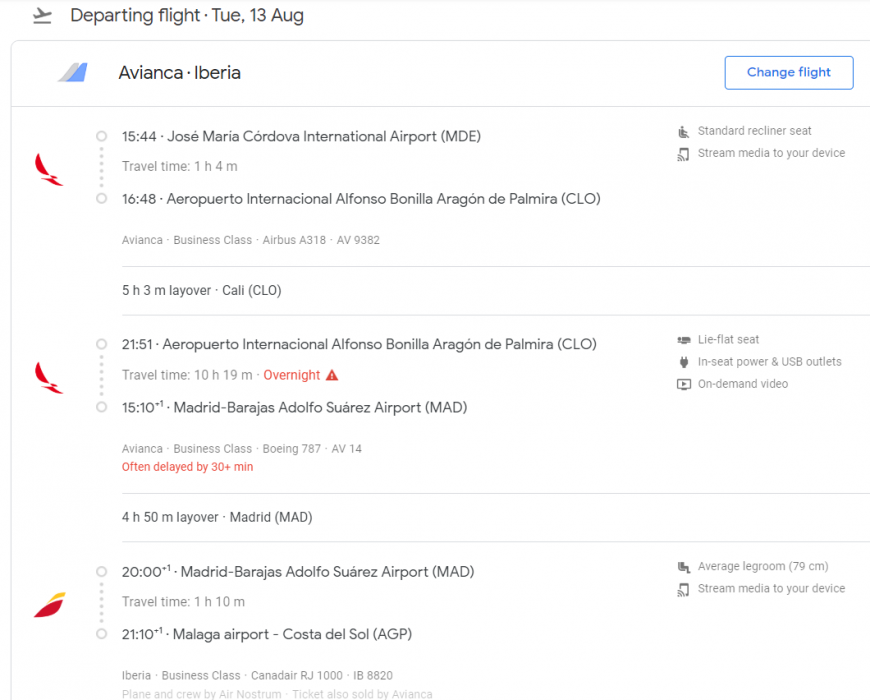Click the Iberia logo beside the MAD flight
The width and height of the screenshot is (870, 700).
click(49, 604)
